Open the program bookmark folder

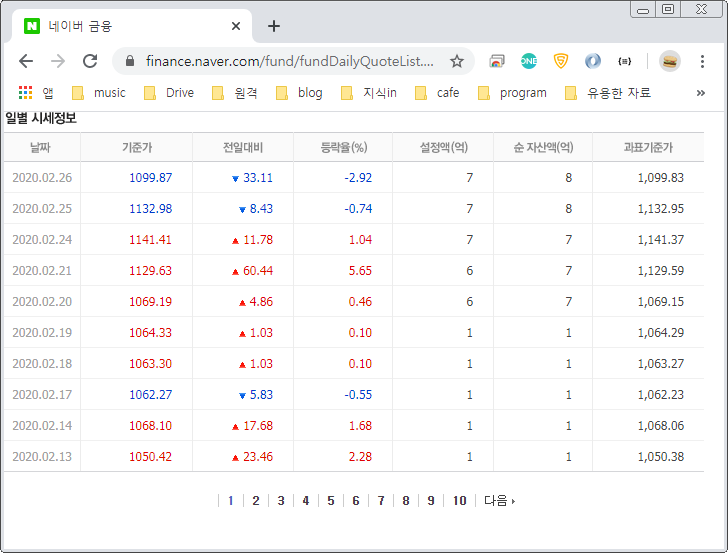pos(512,93)
